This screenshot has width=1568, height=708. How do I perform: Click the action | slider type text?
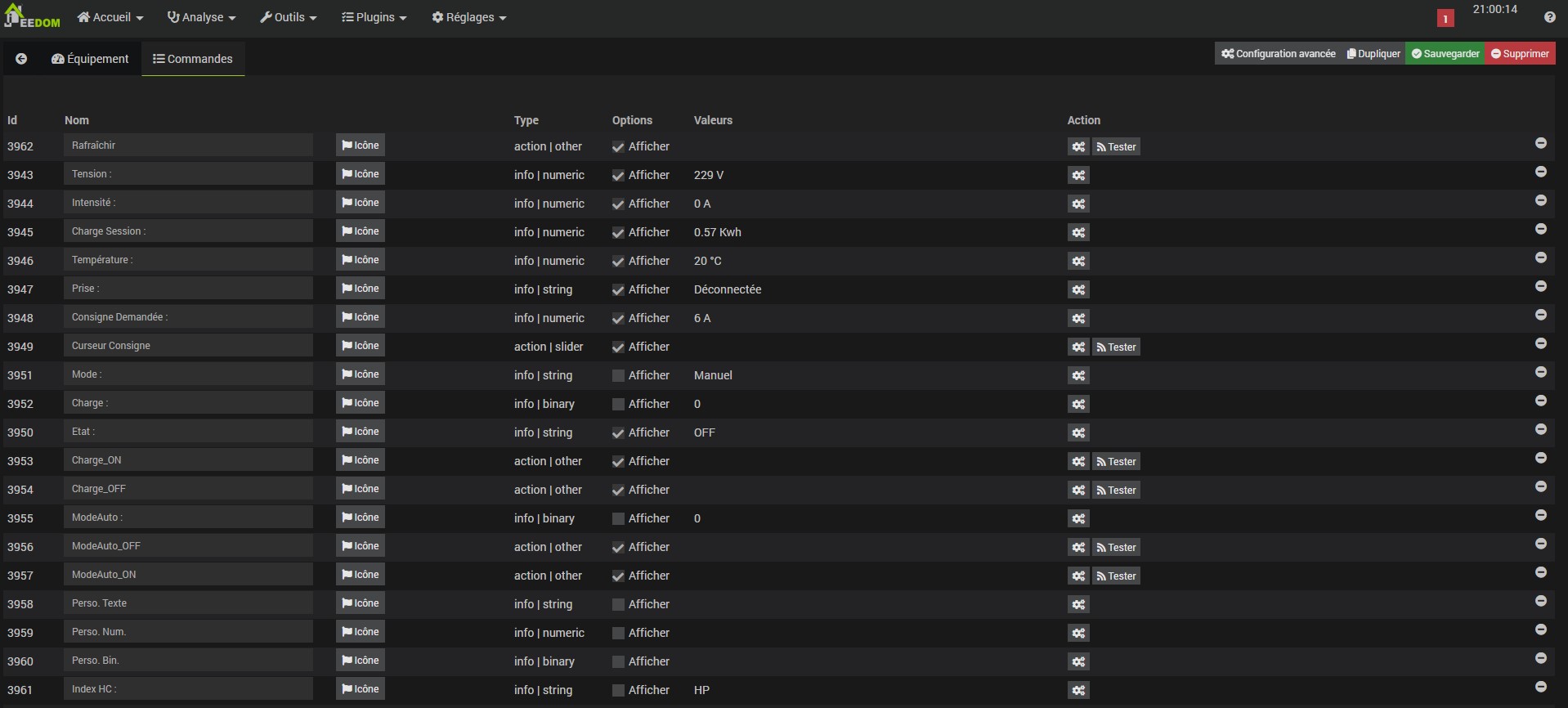[549, 347]
